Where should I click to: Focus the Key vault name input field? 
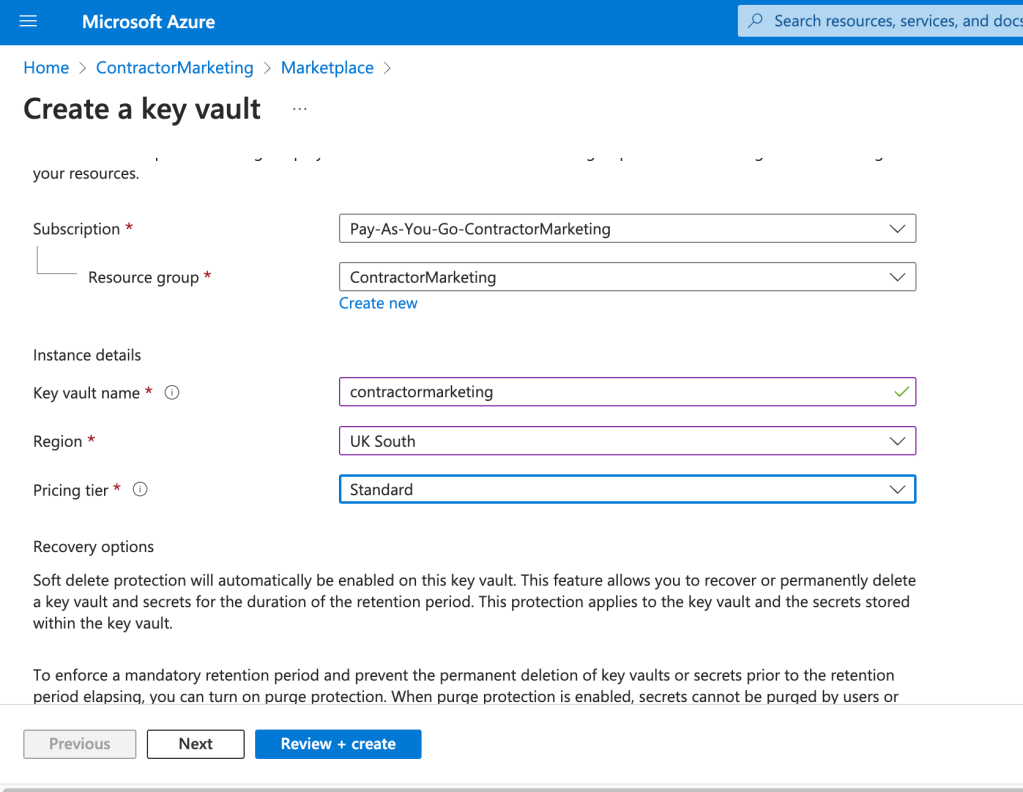(x=627, y=392)
